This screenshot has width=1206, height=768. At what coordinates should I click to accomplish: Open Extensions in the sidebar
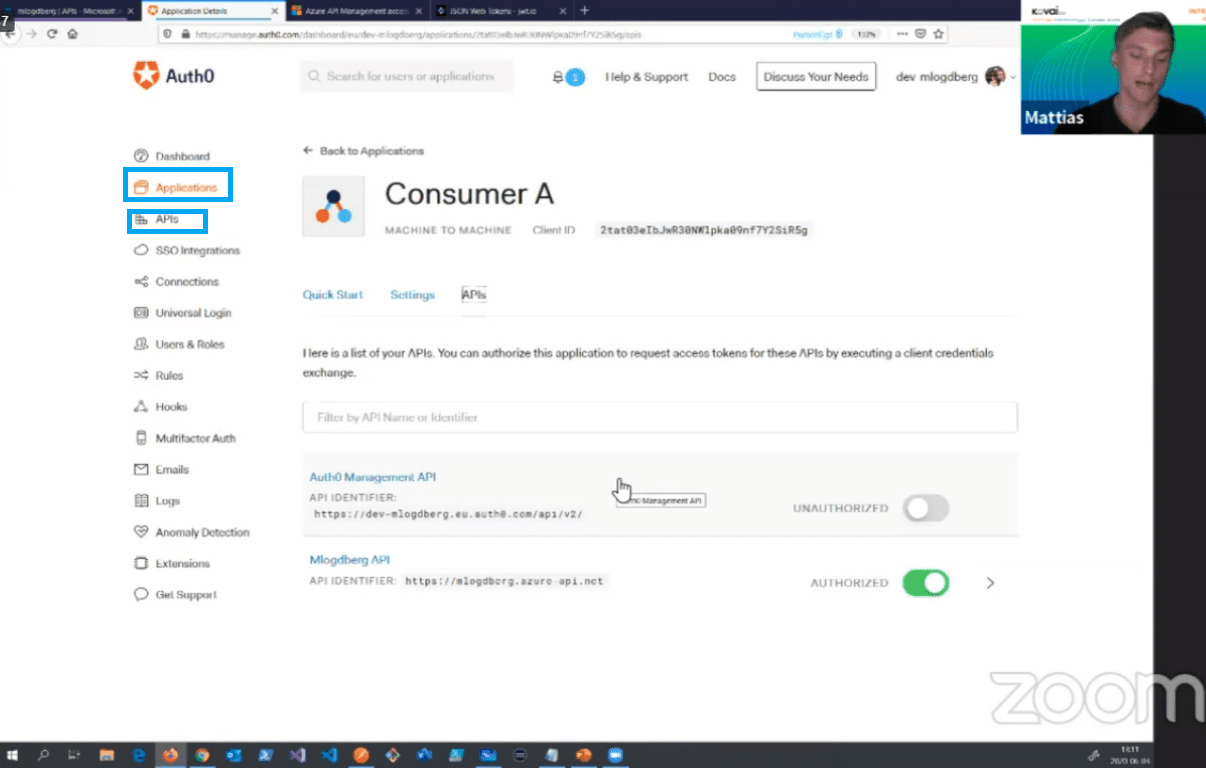(x=172, y=564)
